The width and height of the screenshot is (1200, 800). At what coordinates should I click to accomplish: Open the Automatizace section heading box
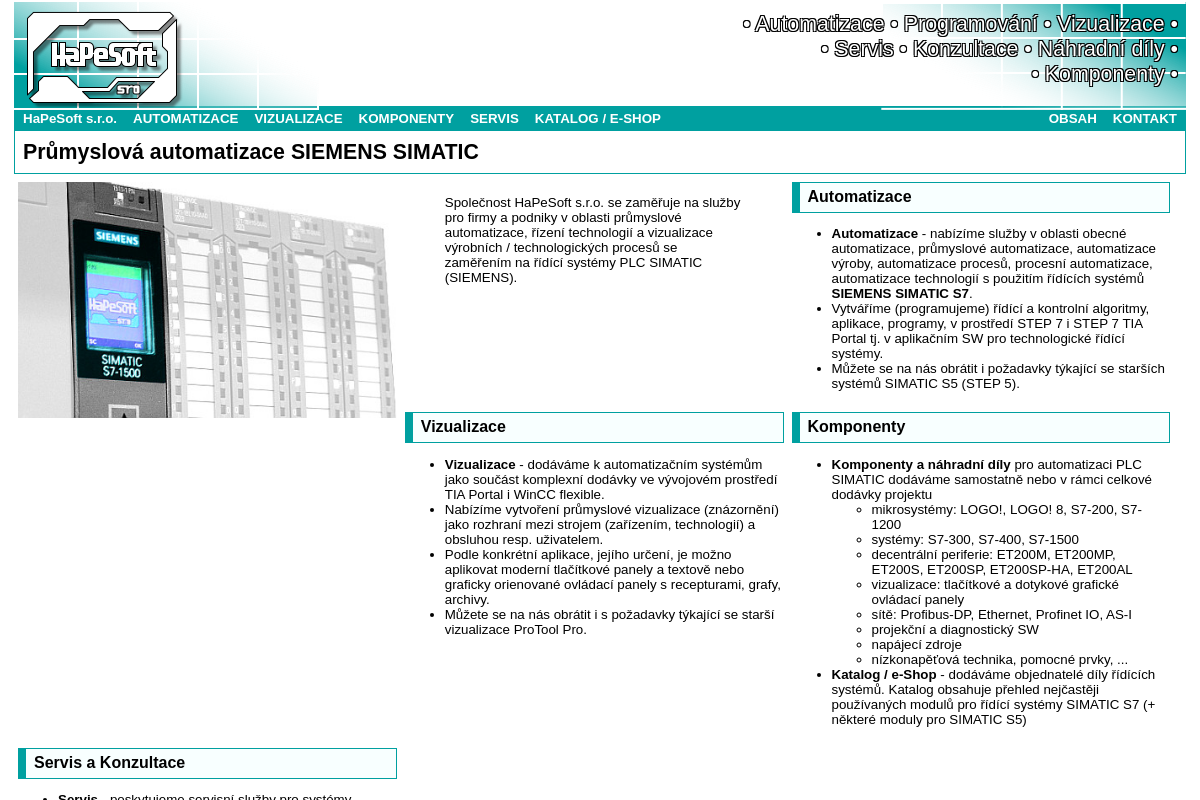coord(980,197)
